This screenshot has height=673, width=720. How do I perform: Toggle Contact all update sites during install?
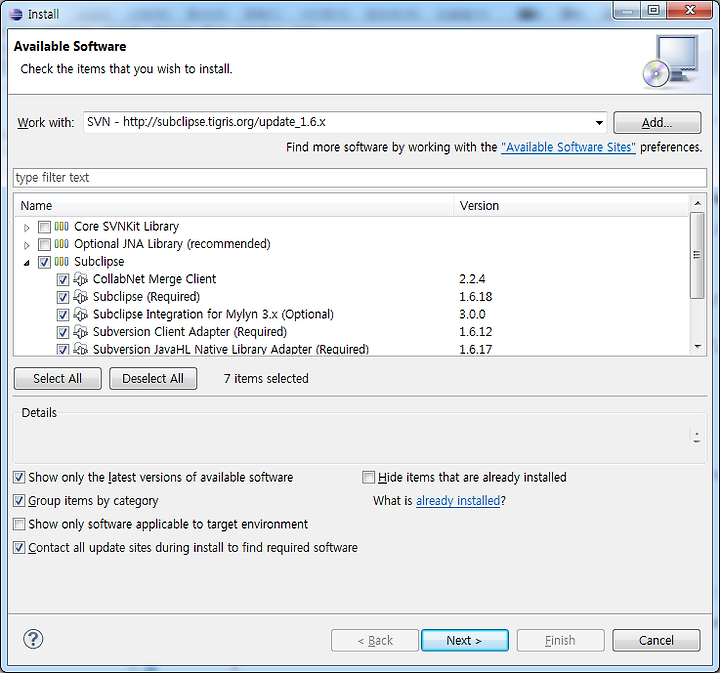(x=19, y=547)
